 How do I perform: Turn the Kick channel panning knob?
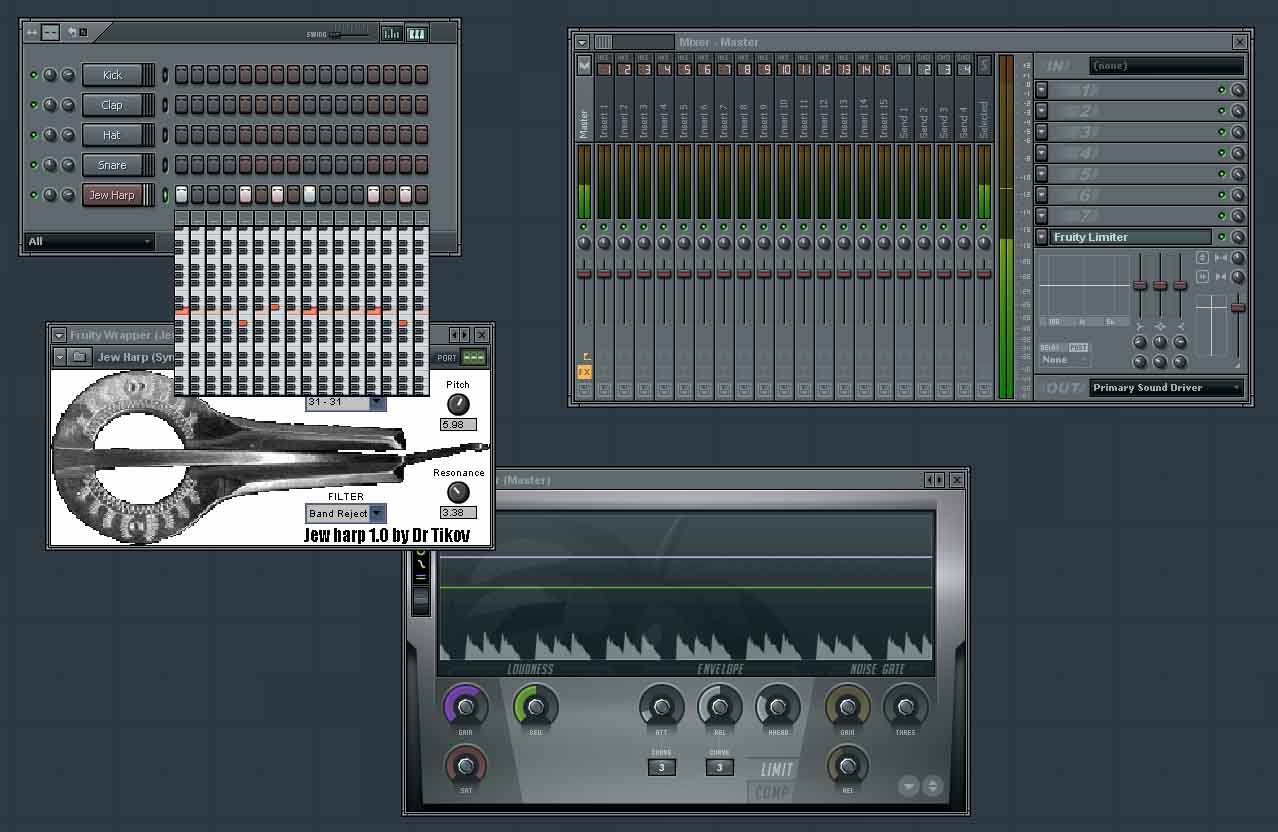pos(50,75)
